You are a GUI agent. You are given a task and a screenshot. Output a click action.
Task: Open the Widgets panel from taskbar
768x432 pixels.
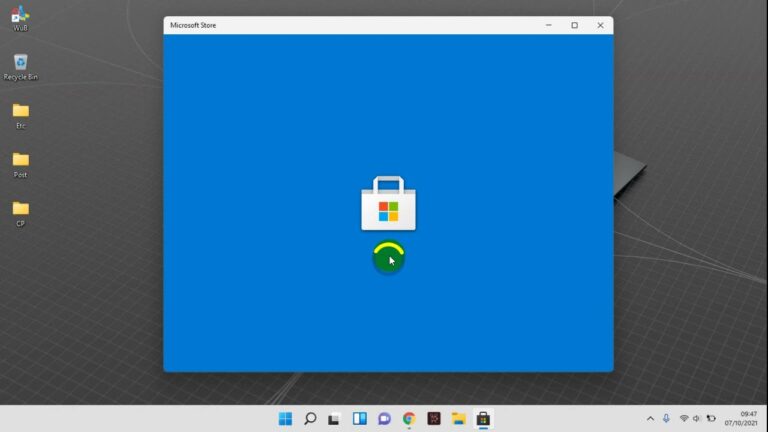(x=360, y=419)
